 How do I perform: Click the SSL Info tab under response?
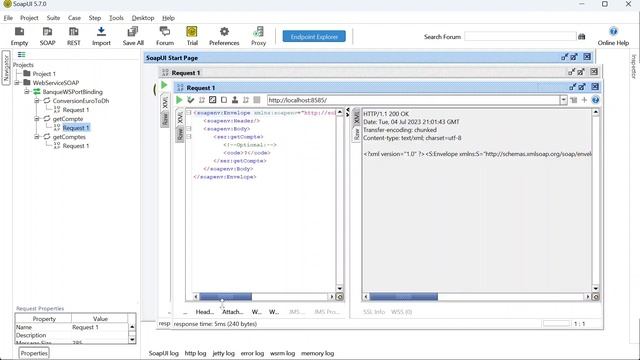374,312
